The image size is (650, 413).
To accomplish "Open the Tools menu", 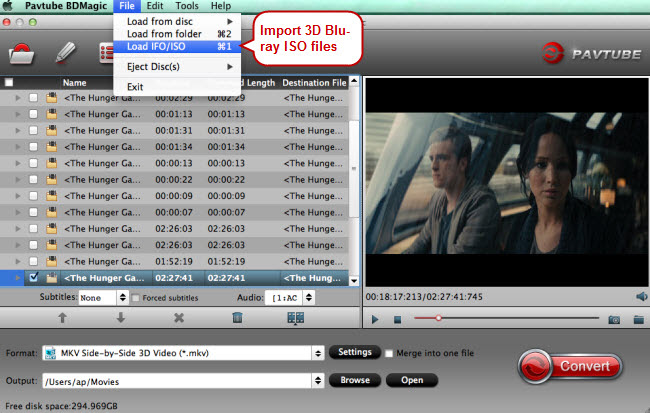I will pos(187,6).
